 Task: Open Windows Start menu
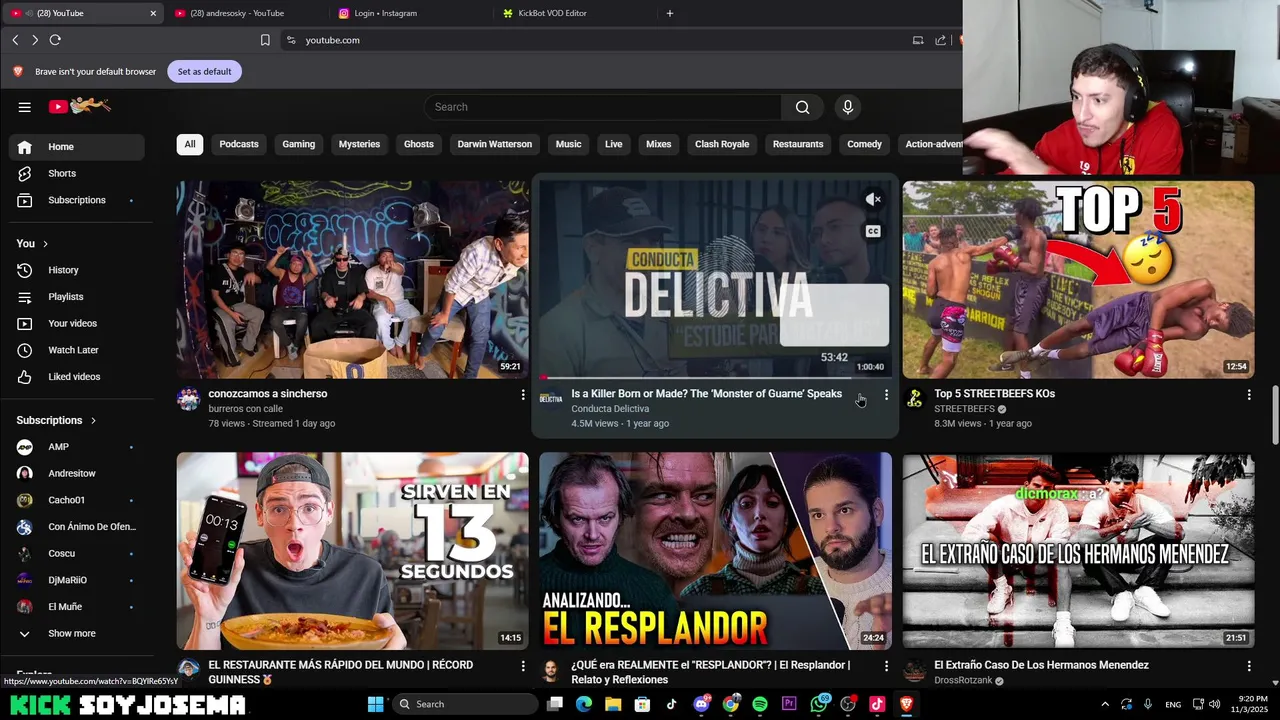point(375,704)
